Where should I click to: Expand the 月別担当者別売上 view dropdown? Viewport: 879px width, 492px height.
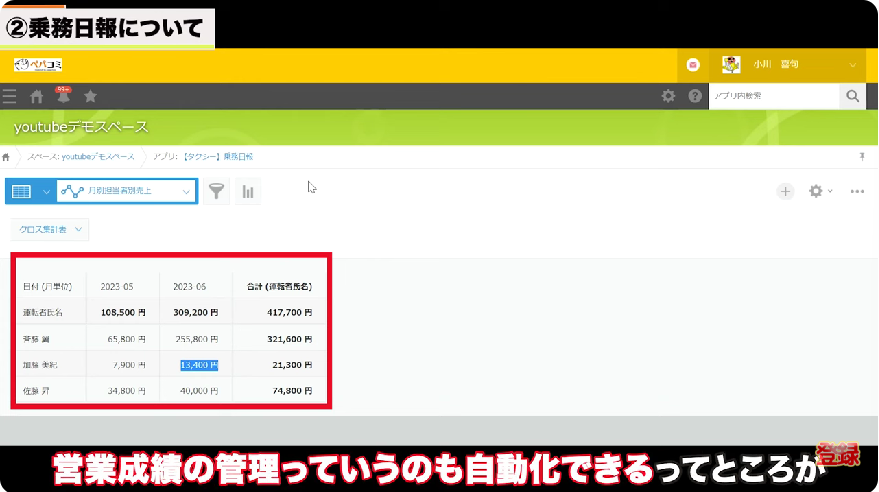coord(186,191)
